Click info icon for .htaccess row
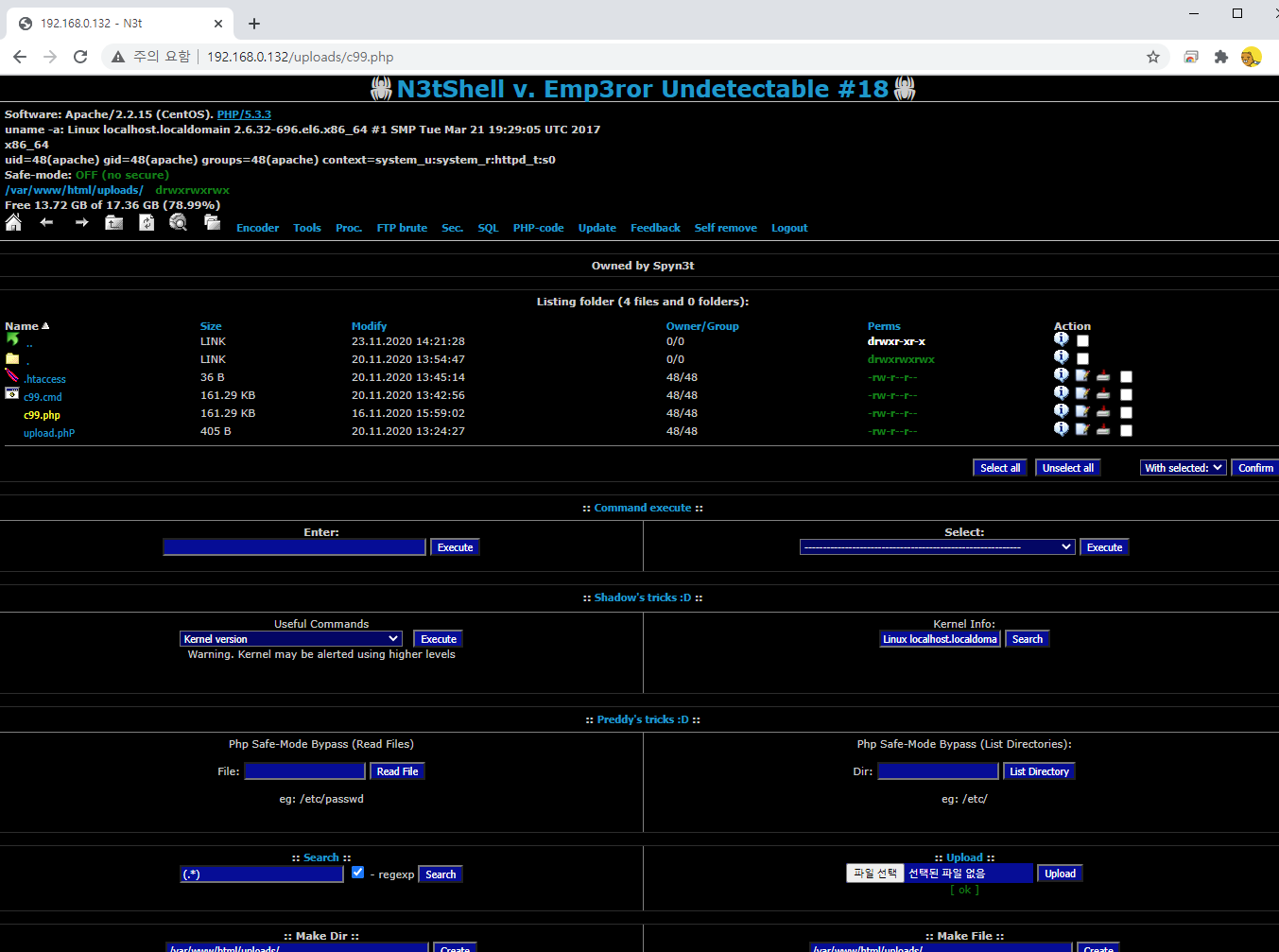 [1062, 375]
